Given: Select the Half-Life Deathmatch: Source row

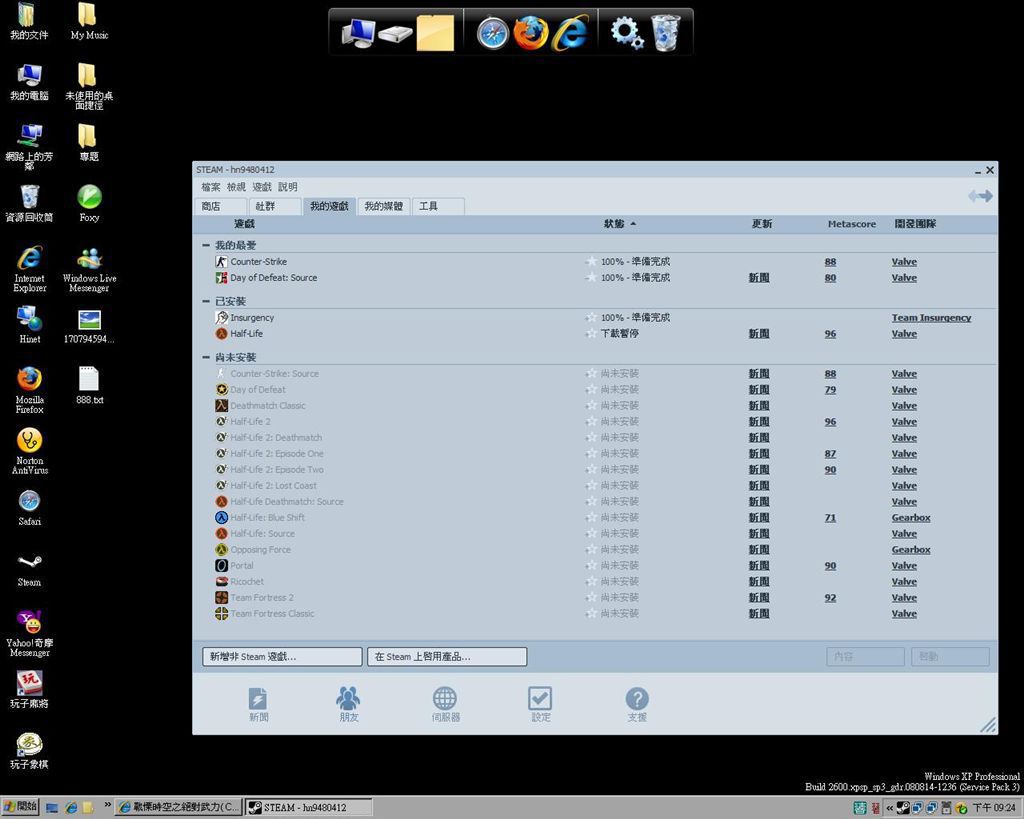Looking at the screenshot, I should coord(595,502).
